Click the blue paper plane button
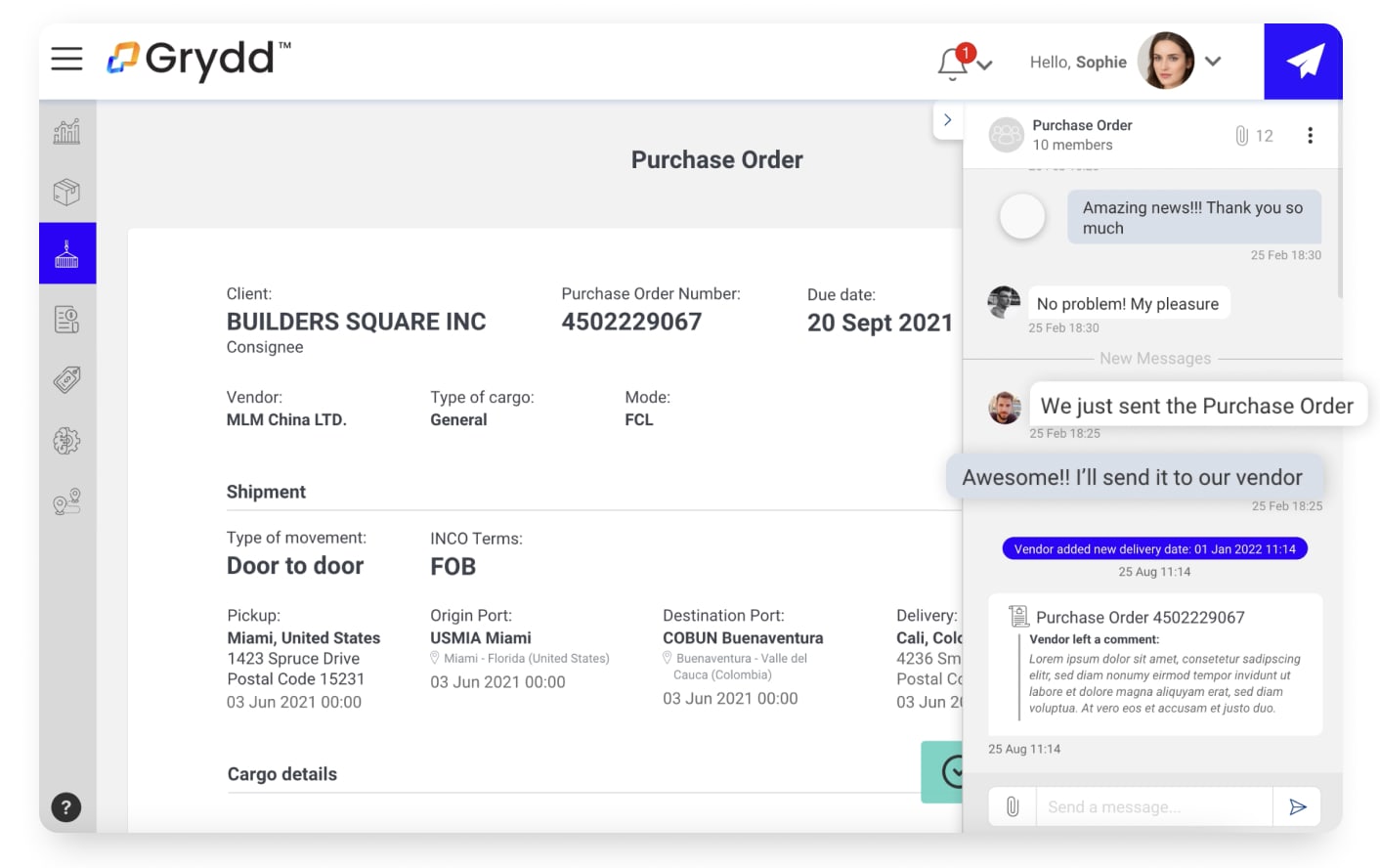This screenshot has height=868, width=1380. (x=1303, y=62)
